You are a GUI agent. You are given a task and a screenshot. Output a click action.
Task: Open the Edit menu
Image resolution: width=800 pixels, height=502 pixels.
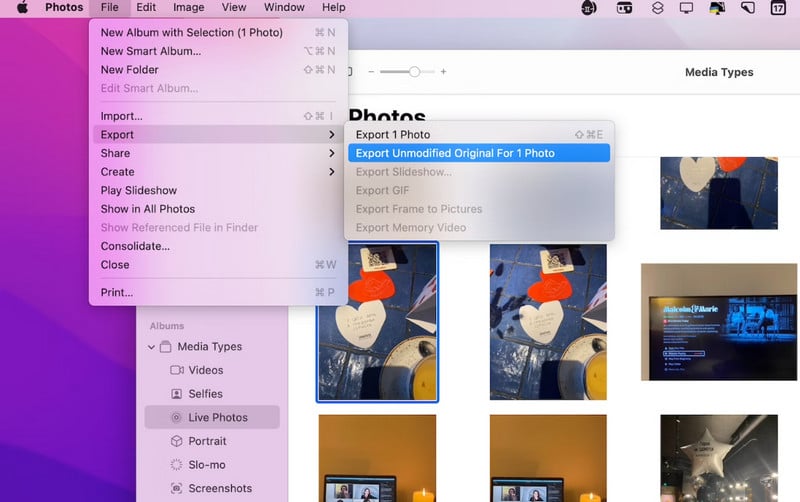pos(146,7)
